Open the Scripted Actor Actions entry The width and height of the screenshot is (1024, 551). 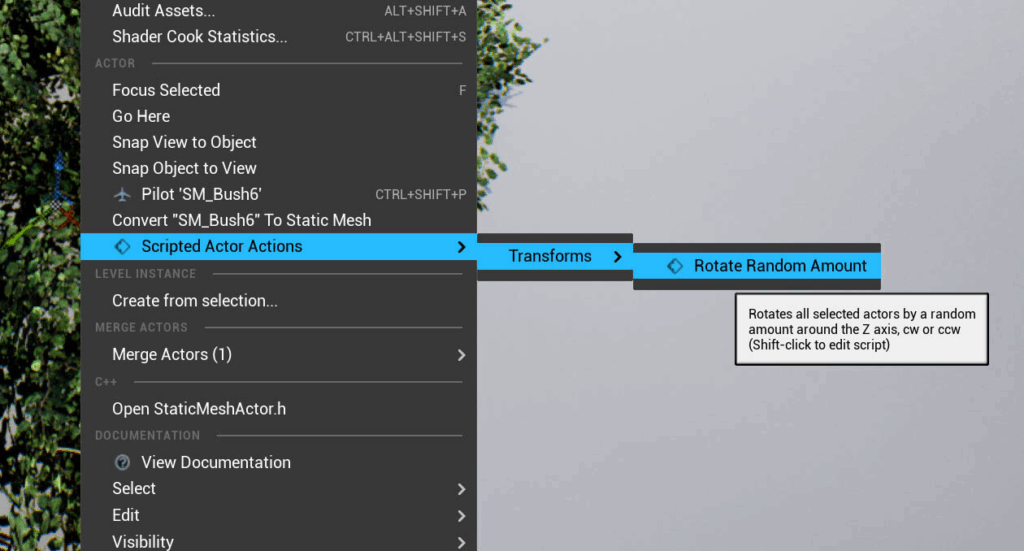point(279,247)
